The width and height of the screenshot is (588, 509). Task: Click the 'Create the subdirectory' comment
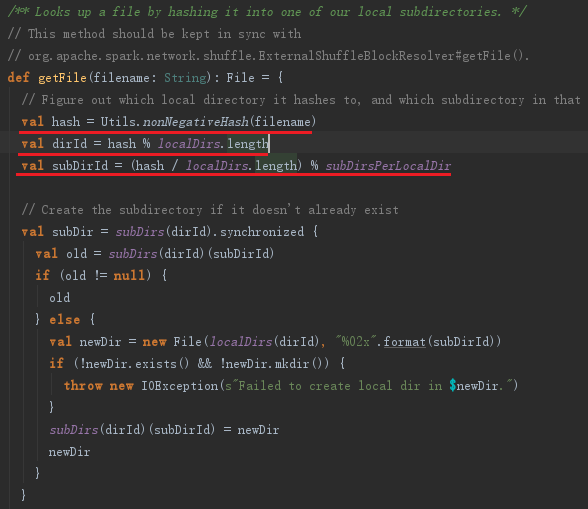coord(210,210)
